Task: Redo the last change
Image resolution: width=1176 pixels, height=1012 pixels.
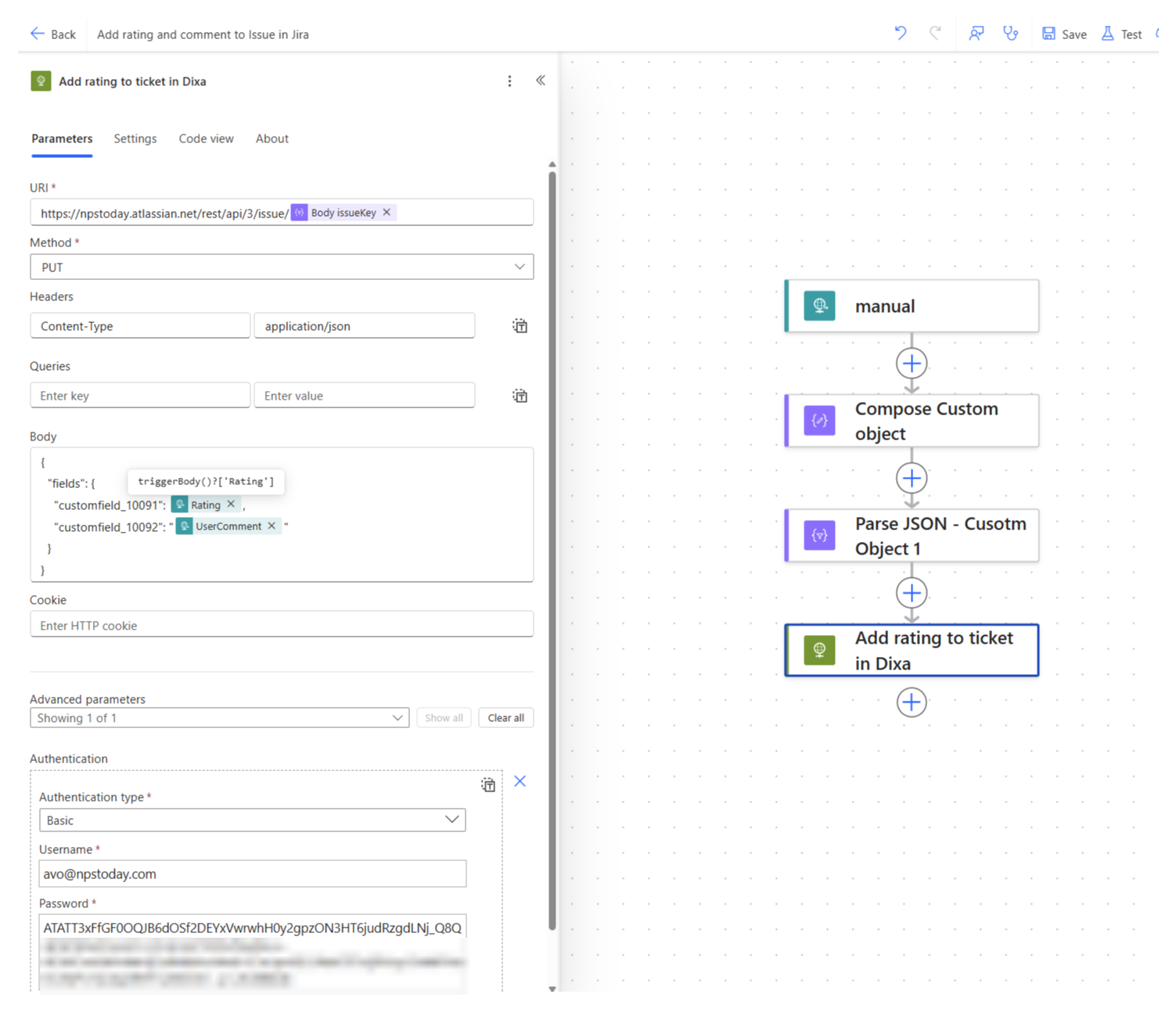Action: pos(935,34)
